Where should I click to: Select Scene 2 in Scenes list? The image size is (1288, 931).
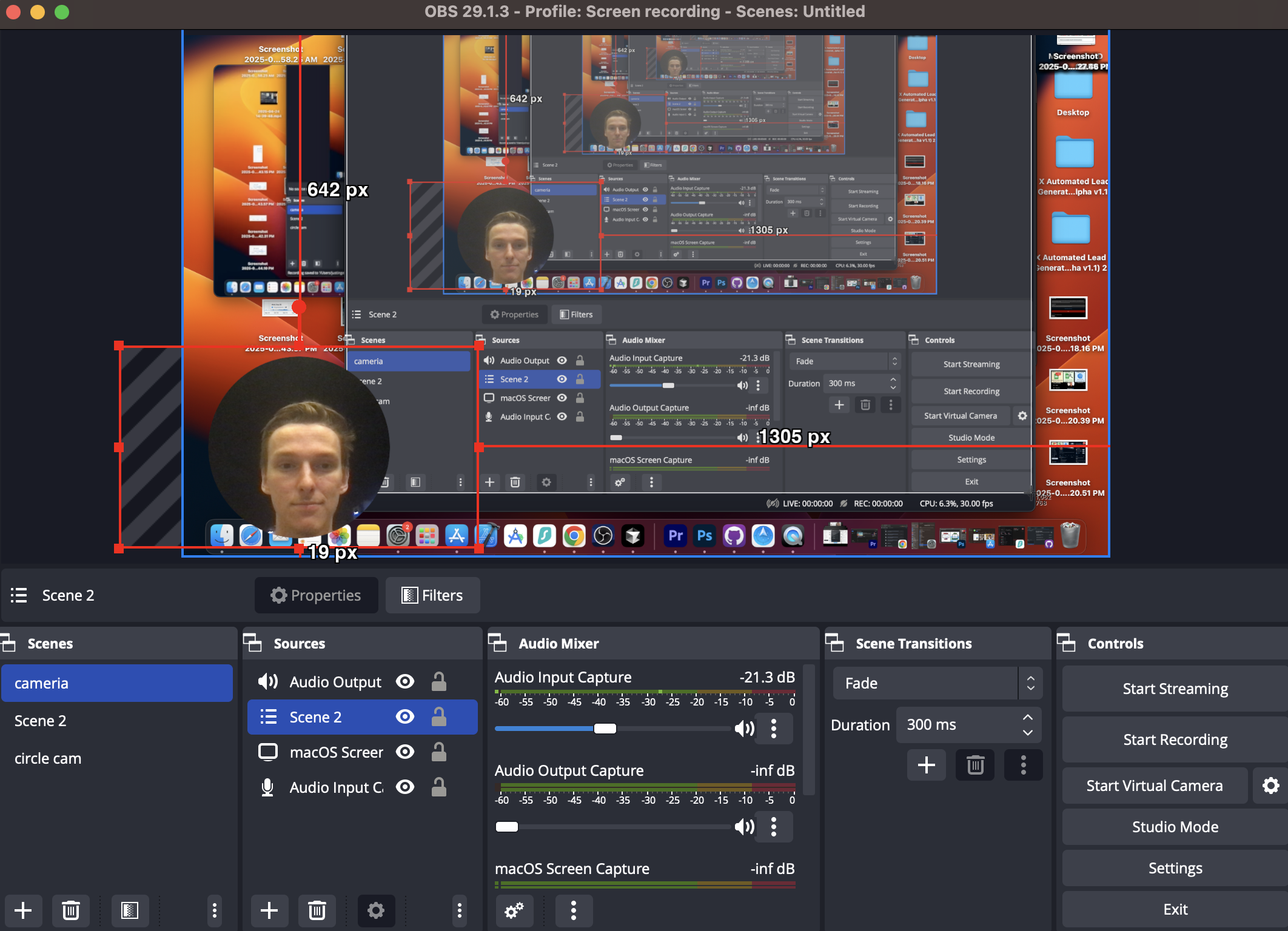117,721
